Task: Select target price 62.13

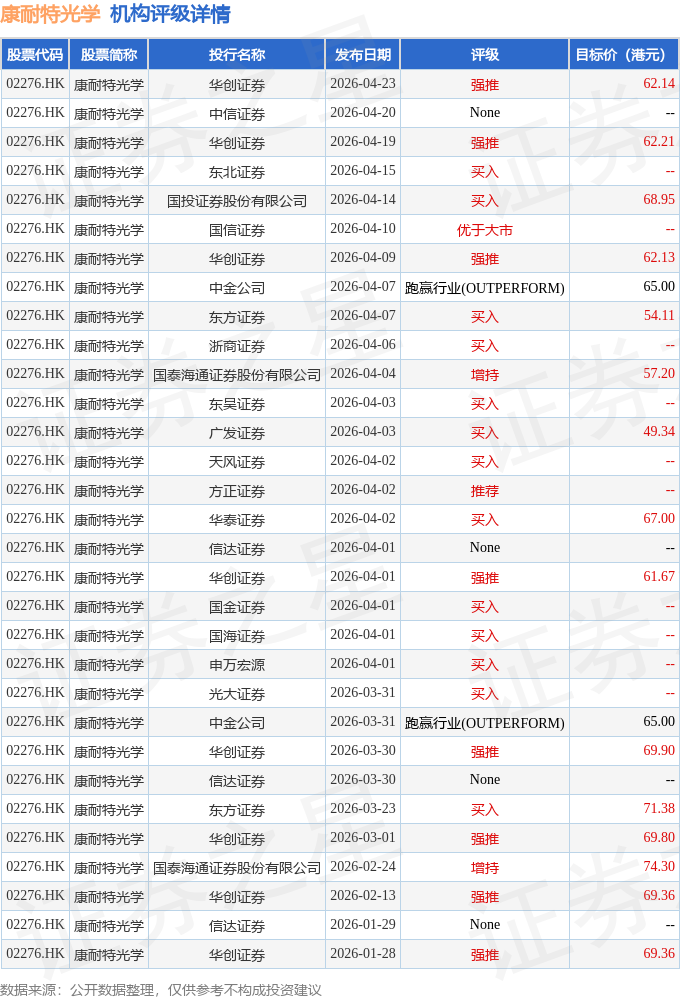Action: click(x=659, y=257)
